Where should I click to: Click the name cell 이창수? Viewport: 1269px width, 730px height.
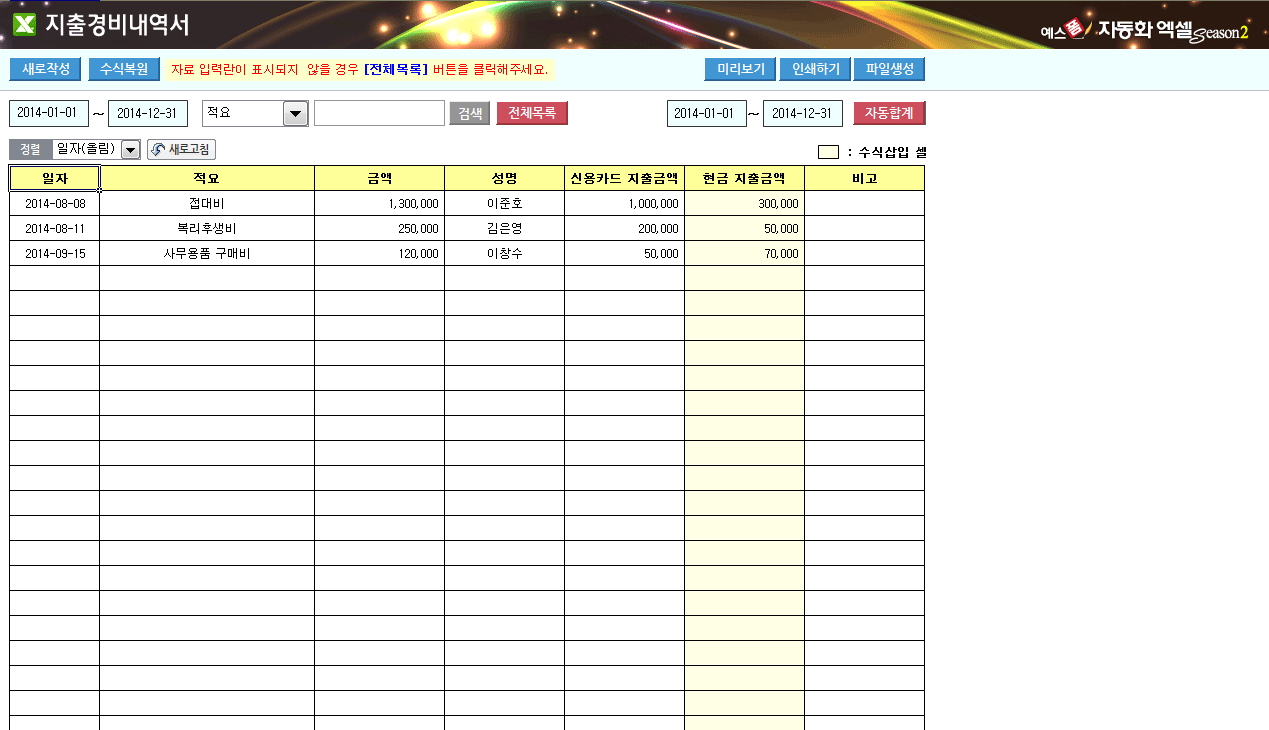pos(504,253)
